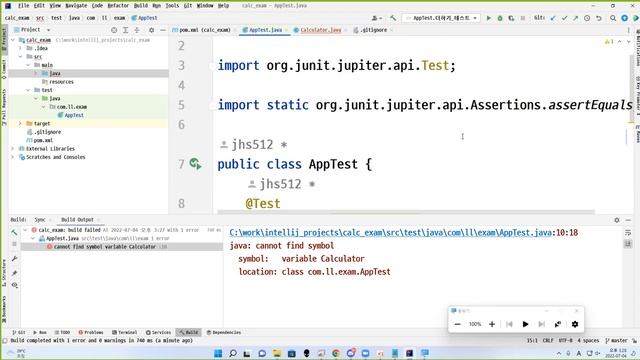Open settings in the floating magnifier window
The width and height of the screenshot is (640, 360).
click(x=575, y=324)
